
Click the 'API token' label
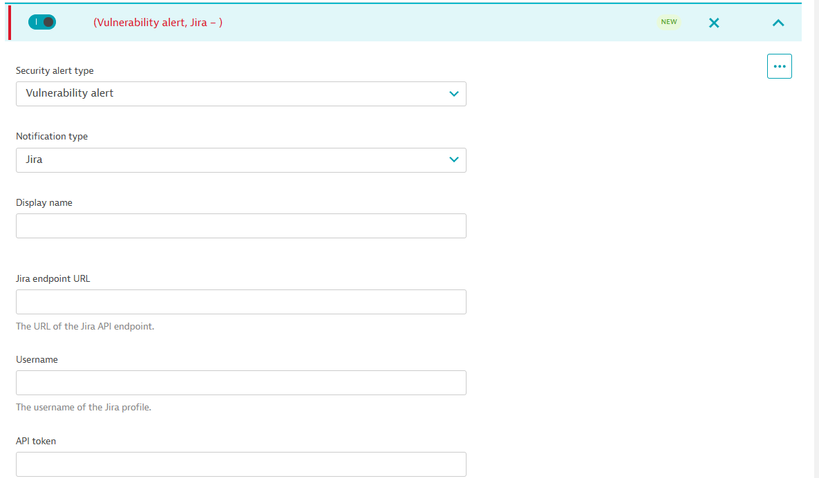[36, 441]
